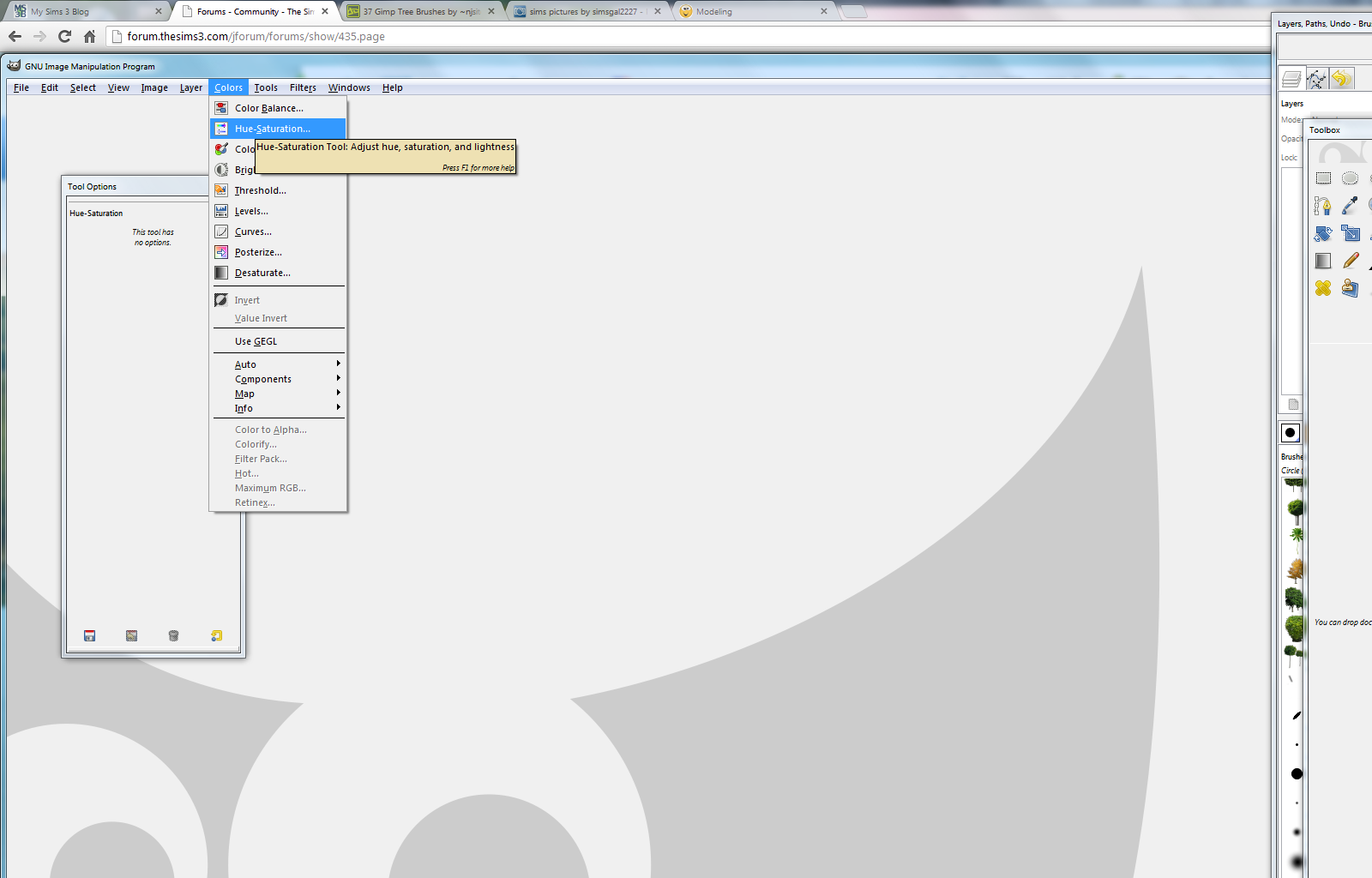Close the open Colors menu
The width and height of the screenshot is (1372, 878).
(x=229, y=87)
